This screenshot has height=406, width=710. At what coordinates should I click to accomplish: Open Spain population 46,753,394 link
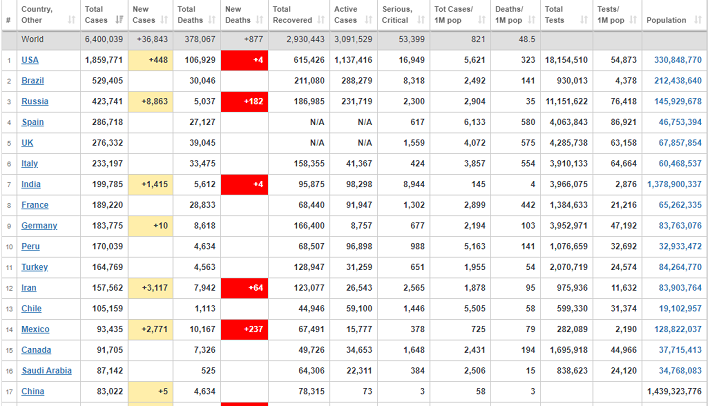(680, 122)
